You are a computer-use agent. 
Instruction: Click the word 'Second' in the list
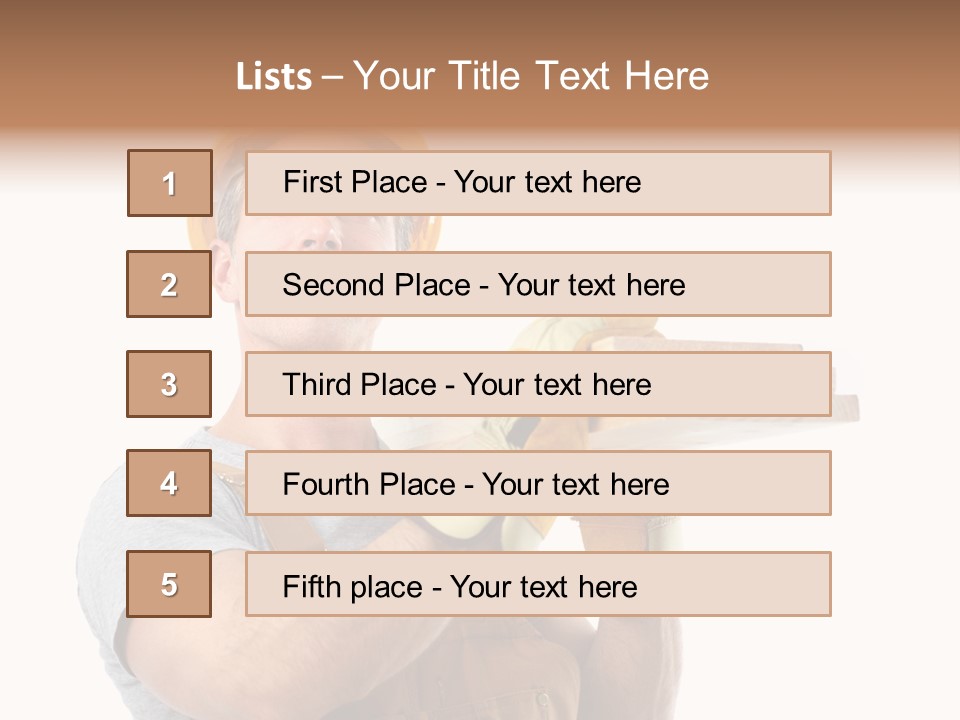tap(334, 285)
